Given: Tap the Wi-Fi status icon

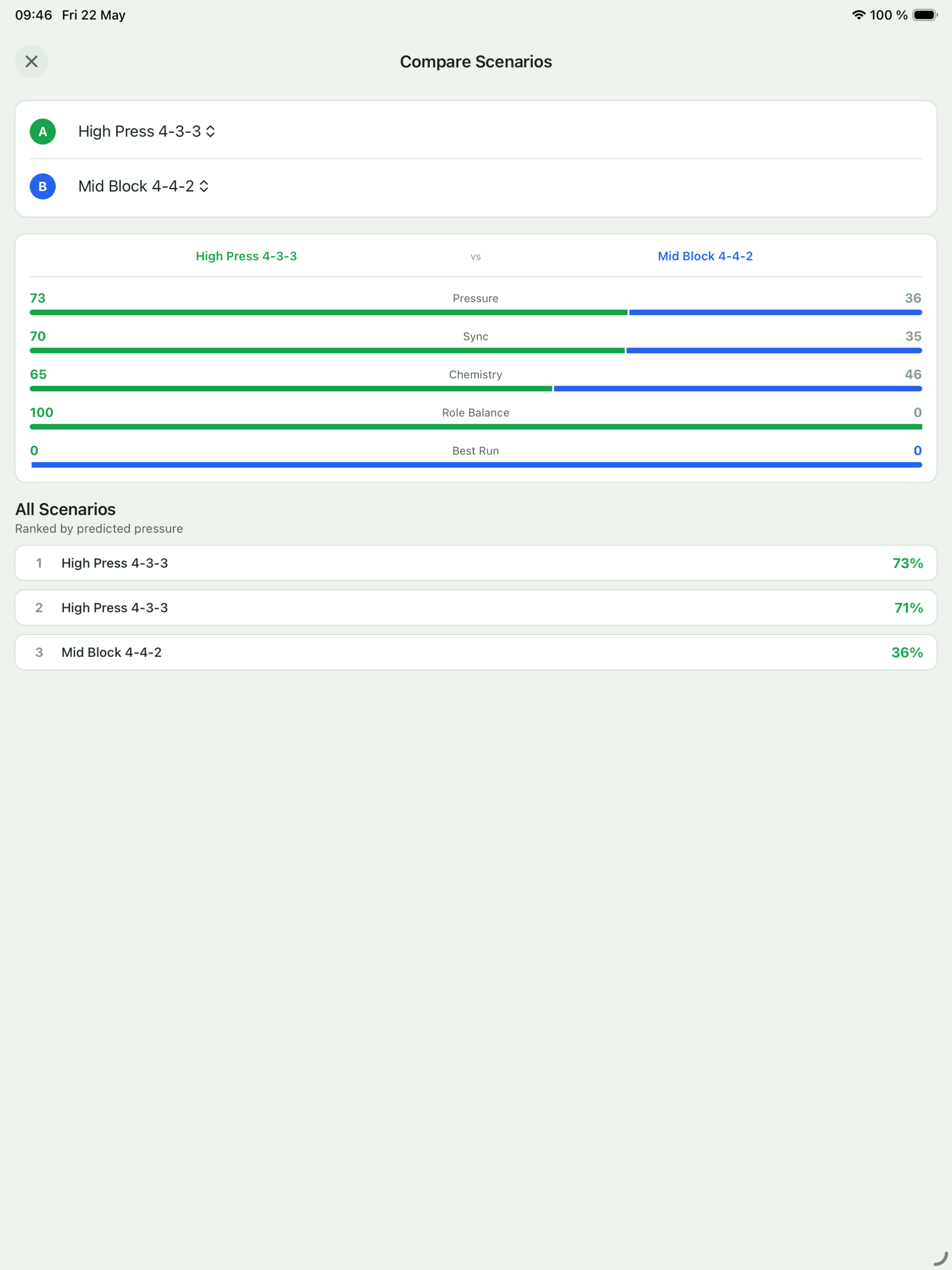Looking at the screenshot, I should tap(858, 15).
